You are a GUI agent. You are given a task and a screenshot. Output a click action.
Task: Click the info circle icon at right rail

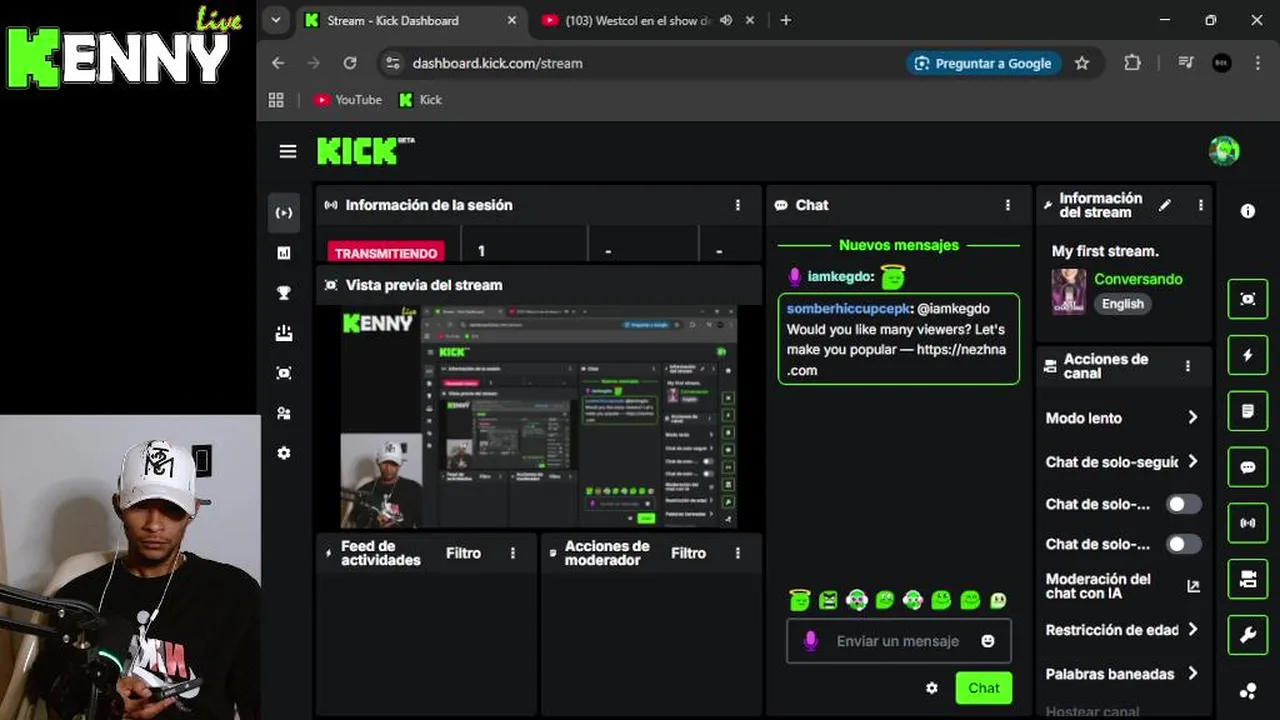pos(1248,211)
